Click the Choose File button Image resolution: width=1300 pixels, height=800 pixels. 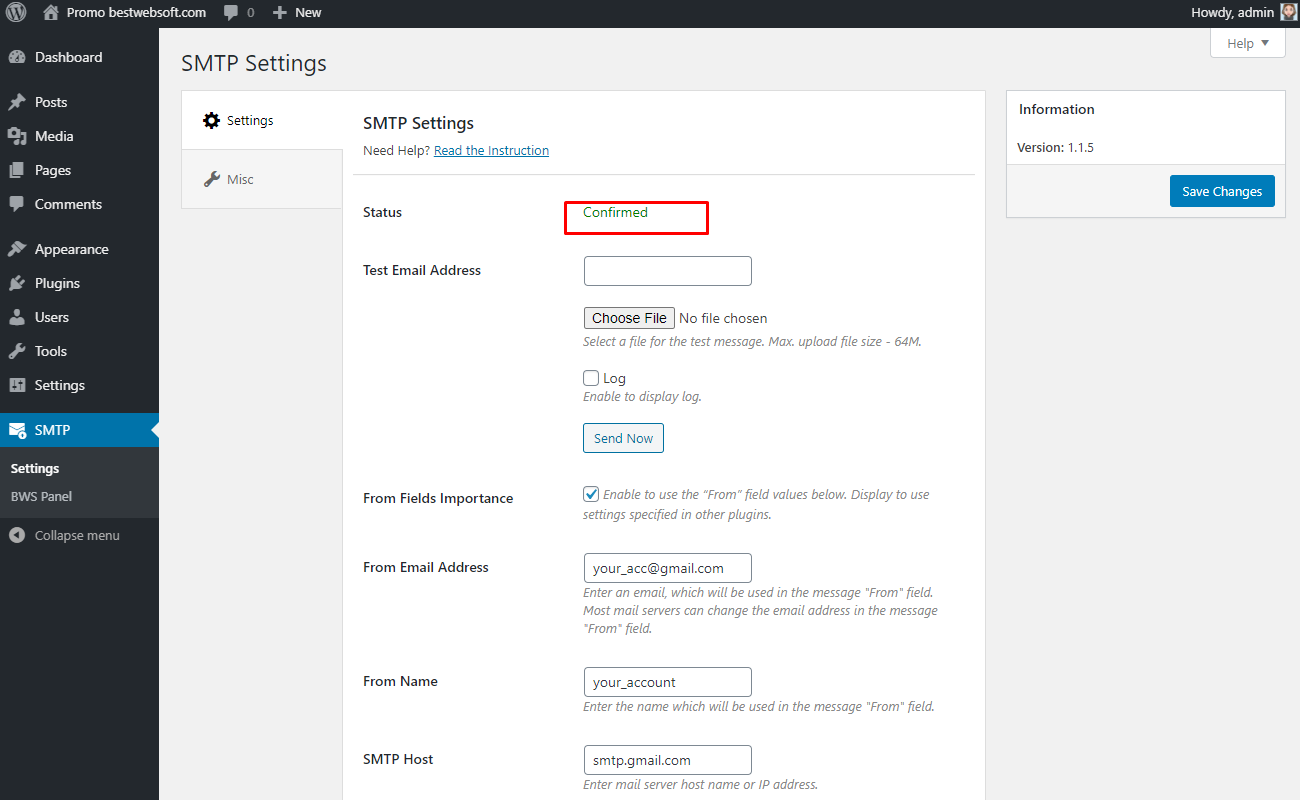pyautogui.click(x=629, y=318)
